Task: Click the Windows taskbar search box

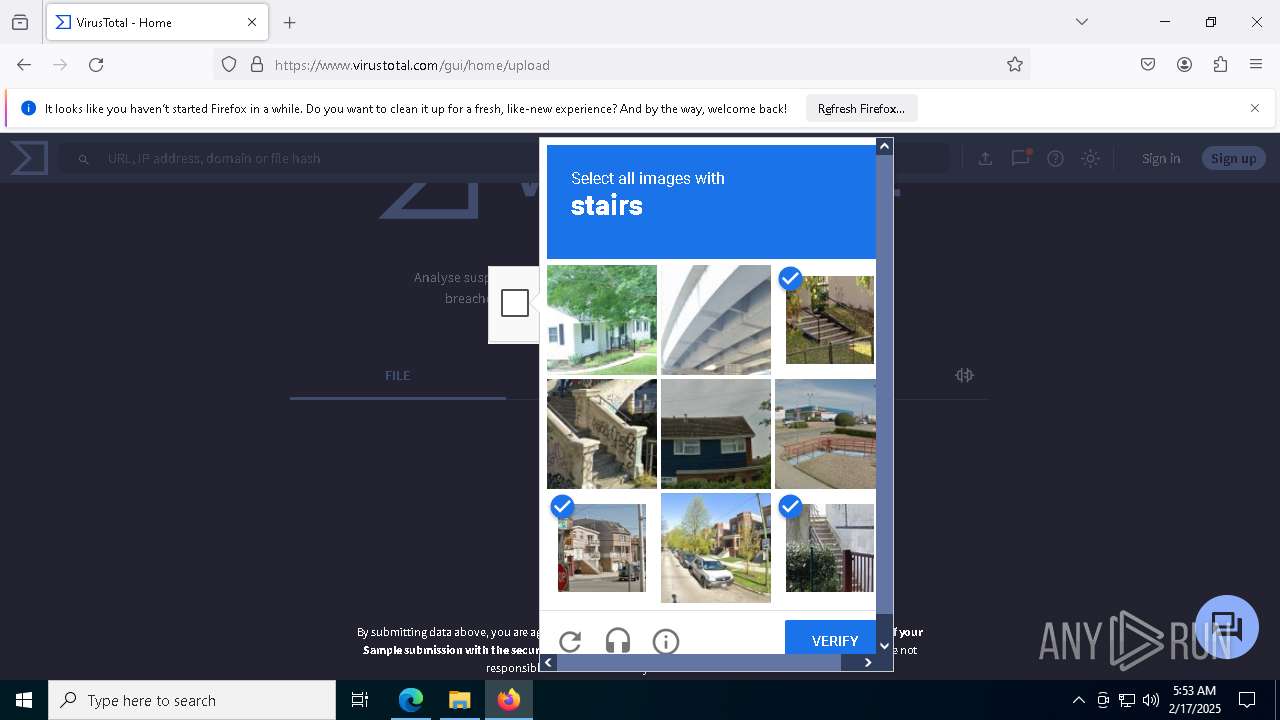Action: (x=192, y=700)
